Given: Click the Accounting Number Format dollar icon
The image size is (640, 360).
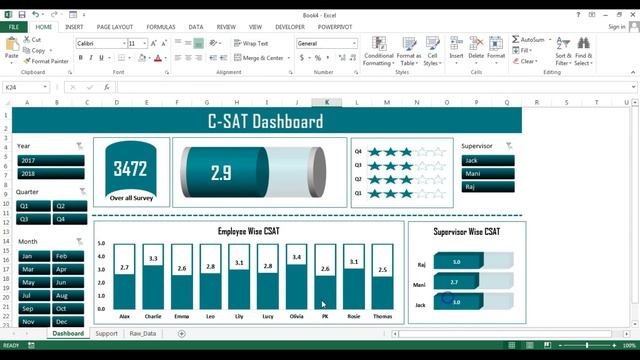Looking at the screenshot, I should coord(302,58).
